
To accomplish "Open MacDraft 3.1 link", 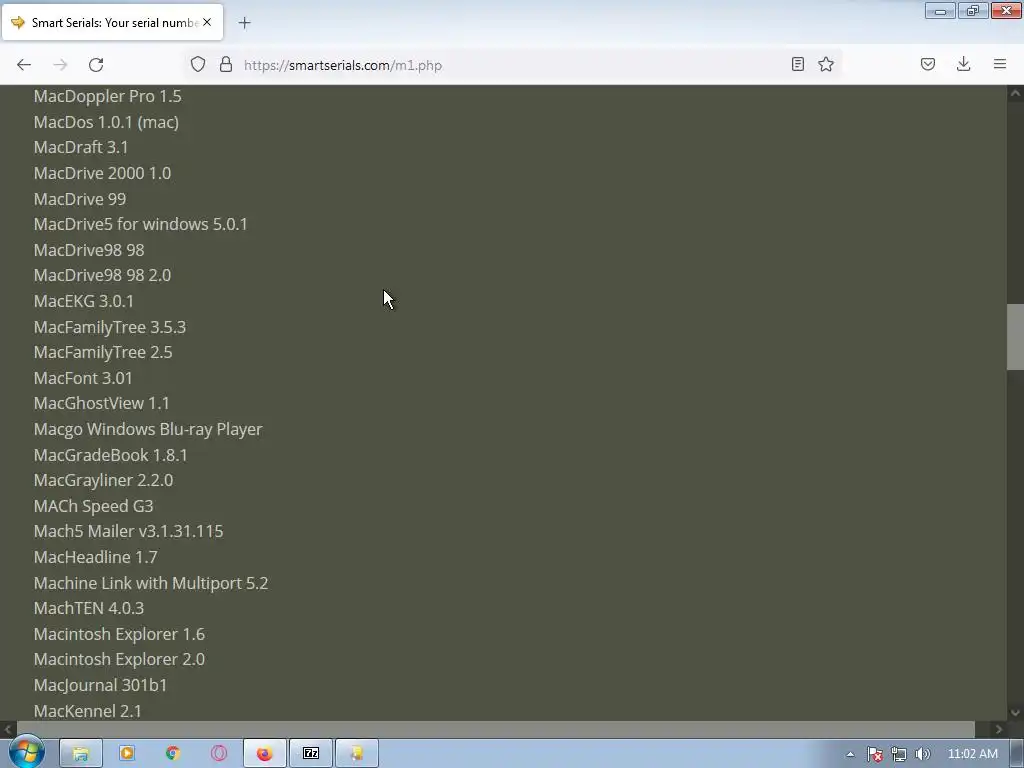I will 81,147.
